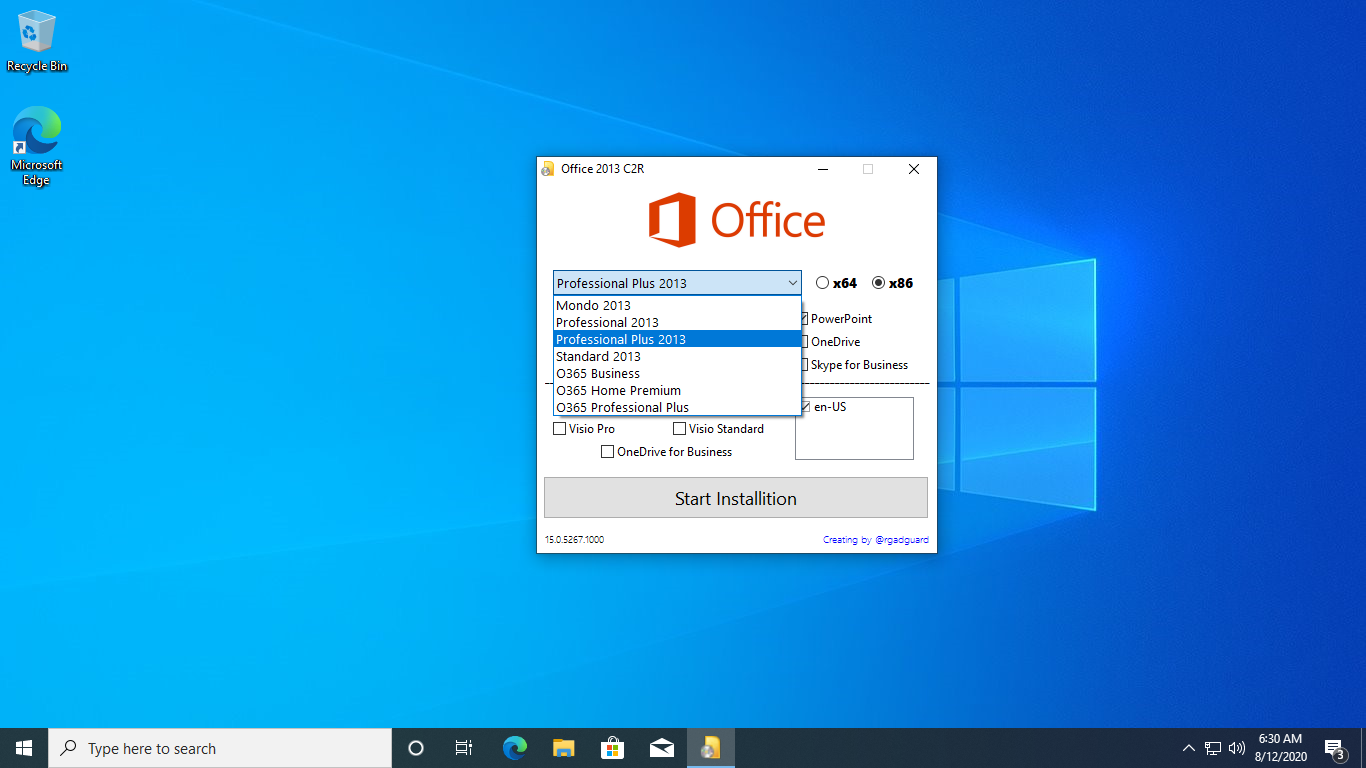This screenshot has width=1366, height=768.
Task: Open Cortana circle icon in taskbar
Action: coord(416,748)
